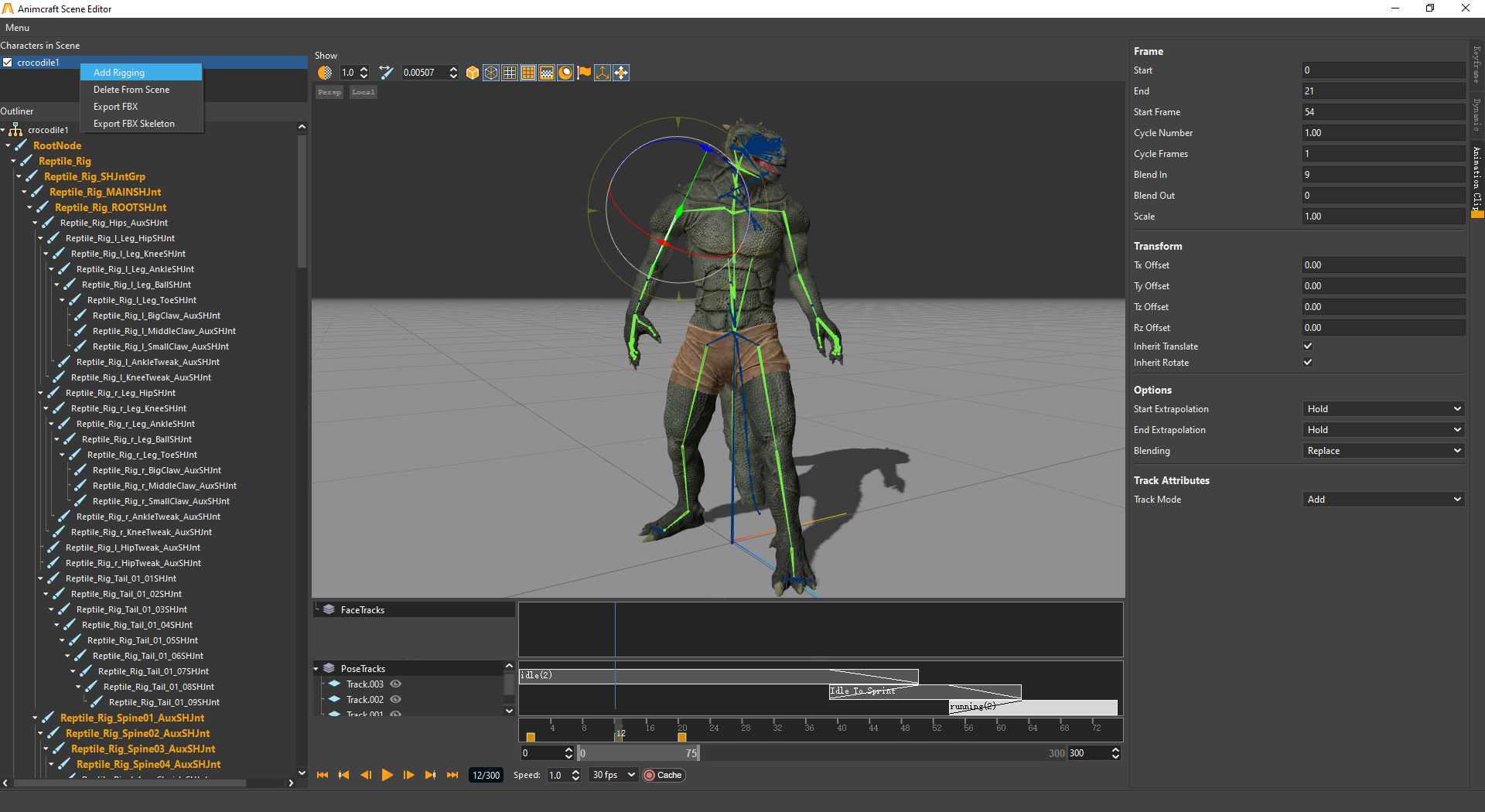Click the bone icon next to RootNode
This screenshot has height=812, width=1485.
point(21,145)
